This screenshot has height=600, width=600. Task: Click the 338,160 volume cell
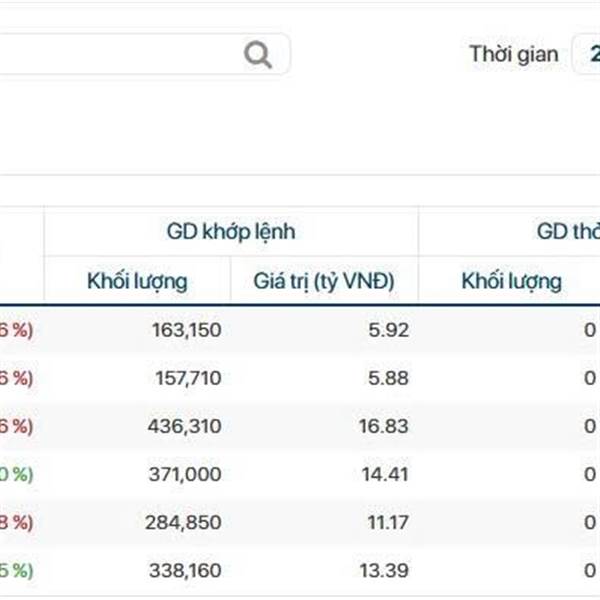[x=188, y=570]
